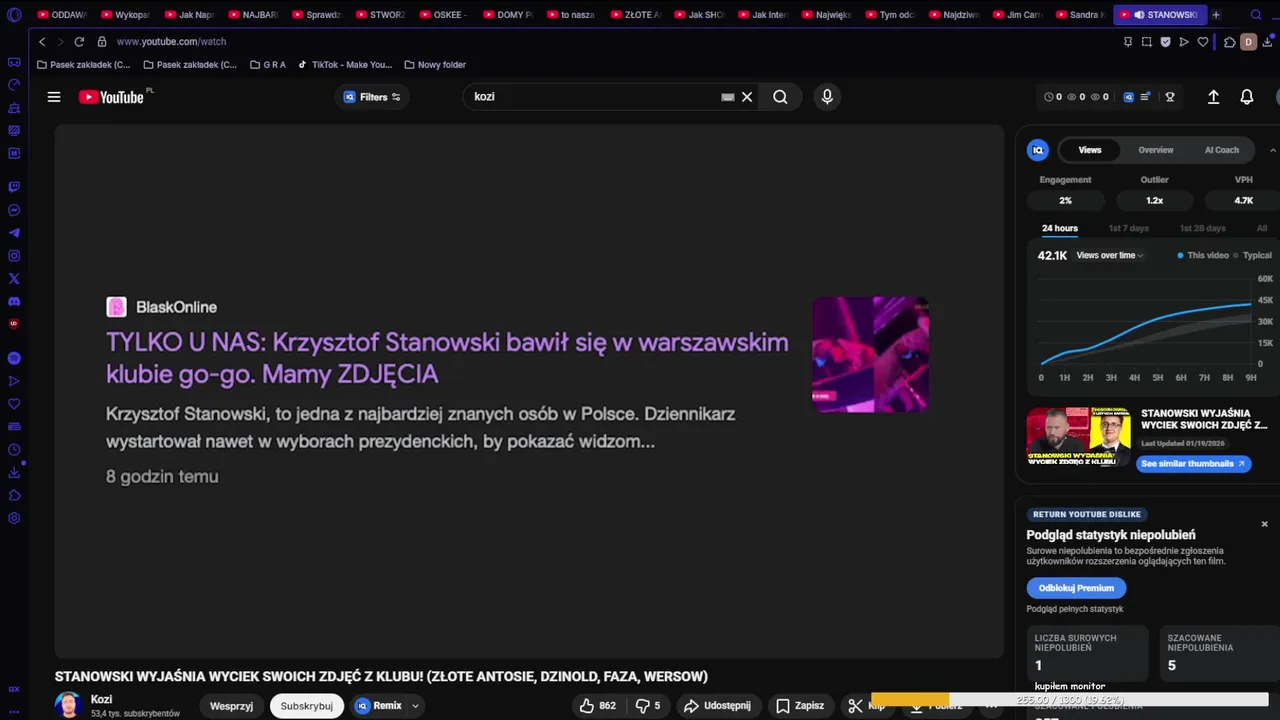Select the Views tab in vidIQ
The width and height of the screenshot is (1280, 720).
[x=1089, y=150]
